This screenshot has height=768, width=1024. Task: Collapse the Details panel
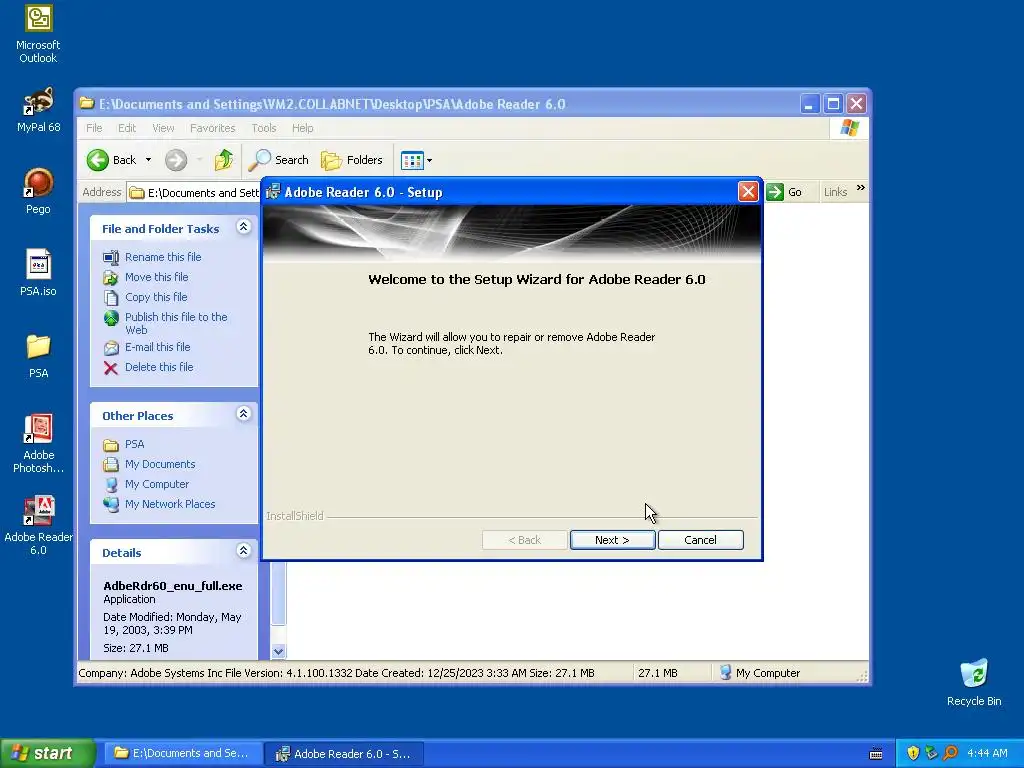(244, 551)
